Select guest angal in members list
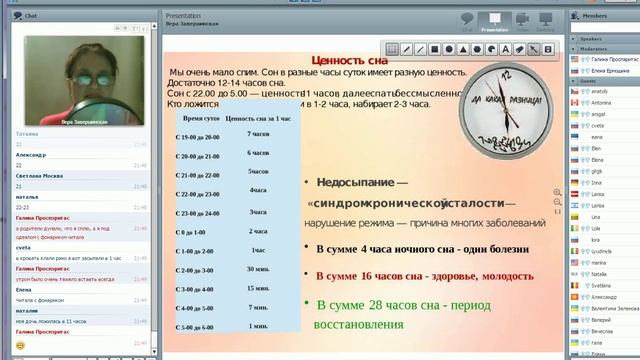 605,114
